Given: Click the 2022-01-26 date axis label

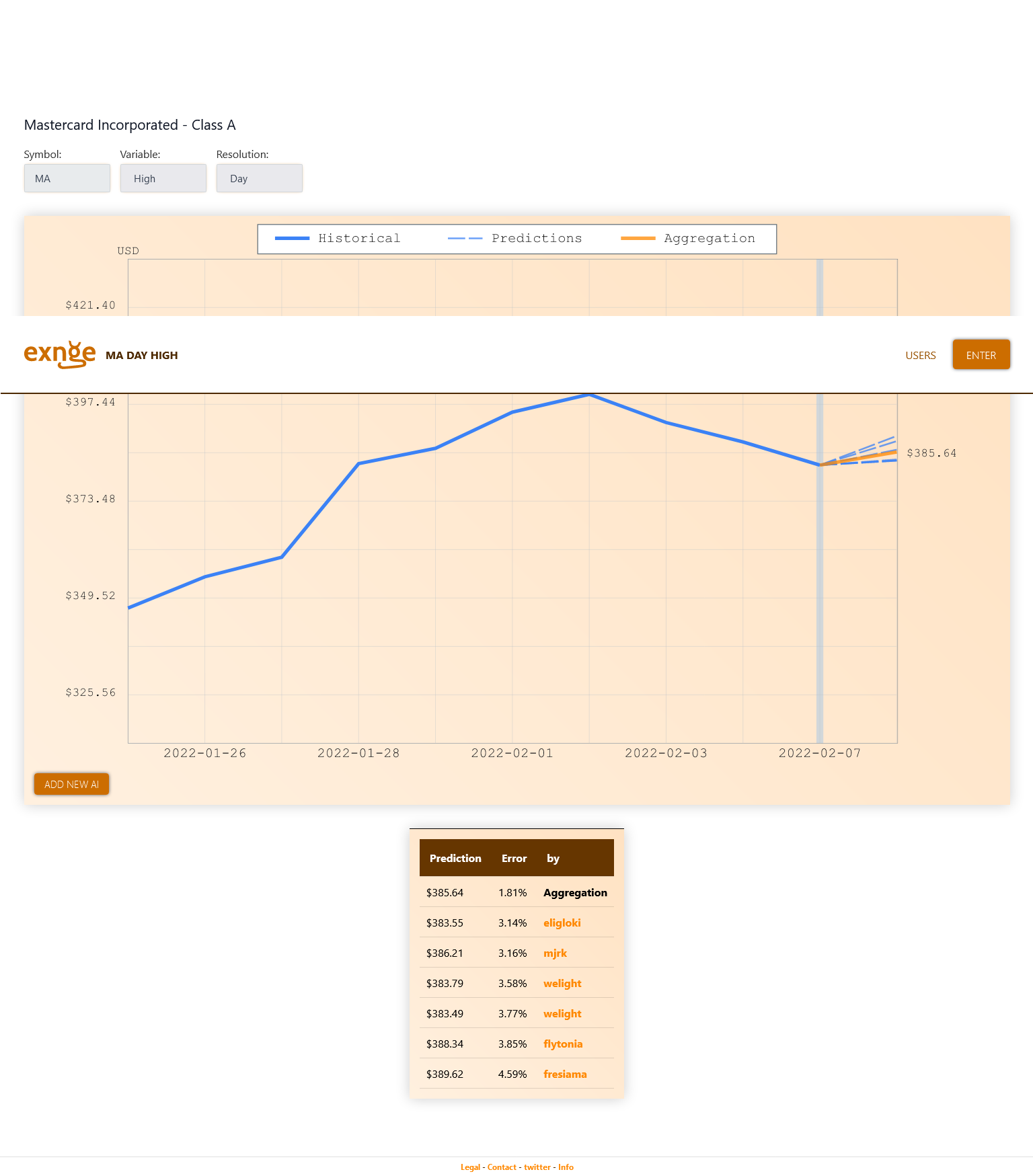Looking at the screenshot, I should point(205,753).
